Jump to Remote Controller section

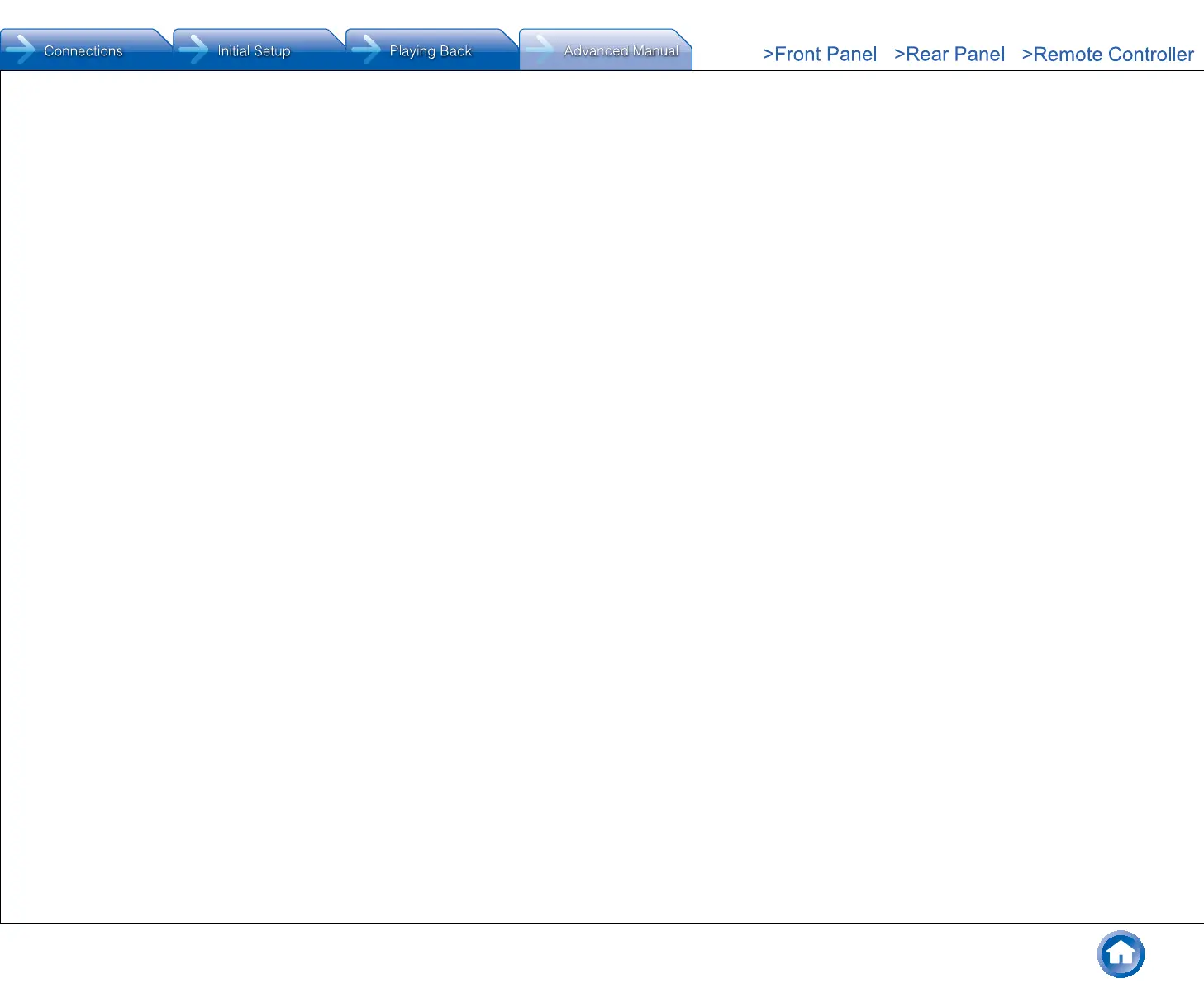click(1107, 55)
